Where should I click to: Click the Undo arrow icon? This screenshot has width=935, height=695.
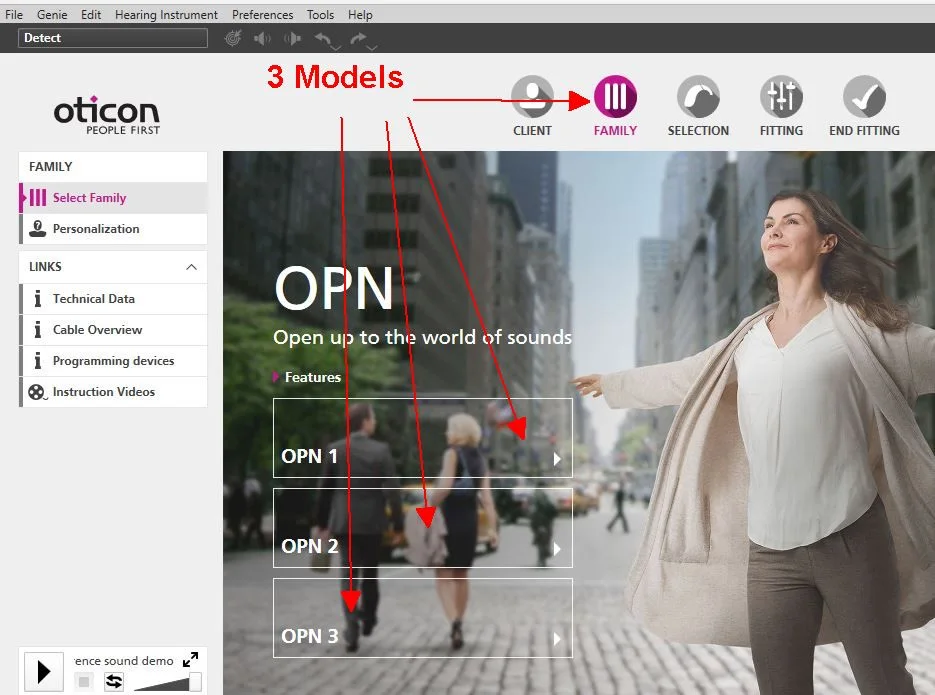click(323, 38)
